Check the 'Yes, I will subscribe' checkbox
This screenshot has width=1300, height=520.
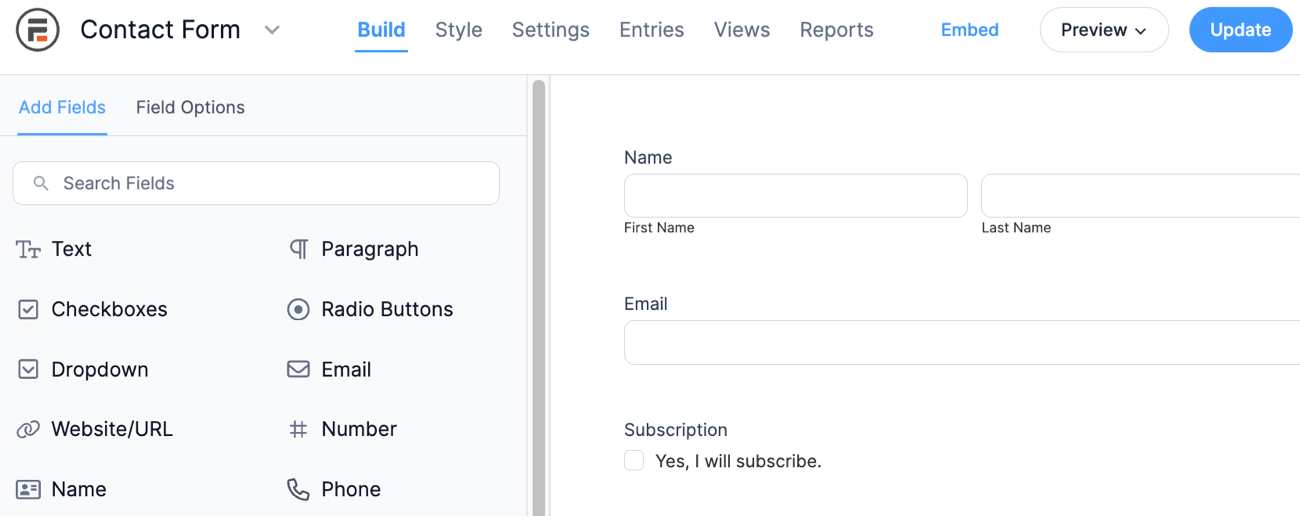pyautogui.click(x=634, y=460)
